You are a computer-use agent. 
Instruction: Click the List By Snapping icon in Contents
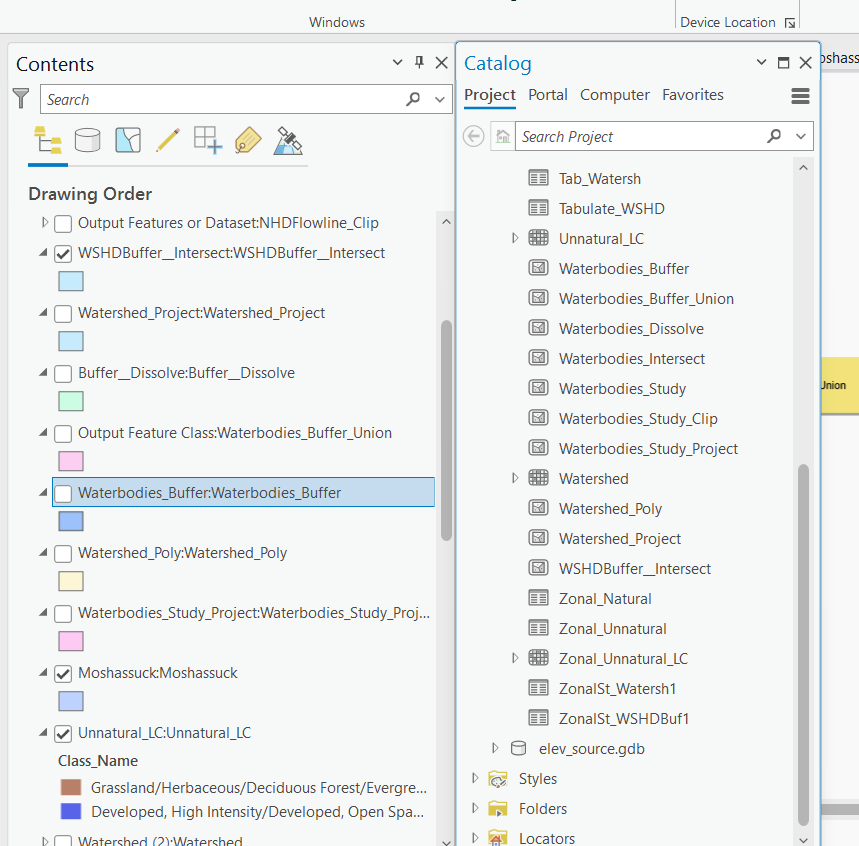[x=207, y=140]
